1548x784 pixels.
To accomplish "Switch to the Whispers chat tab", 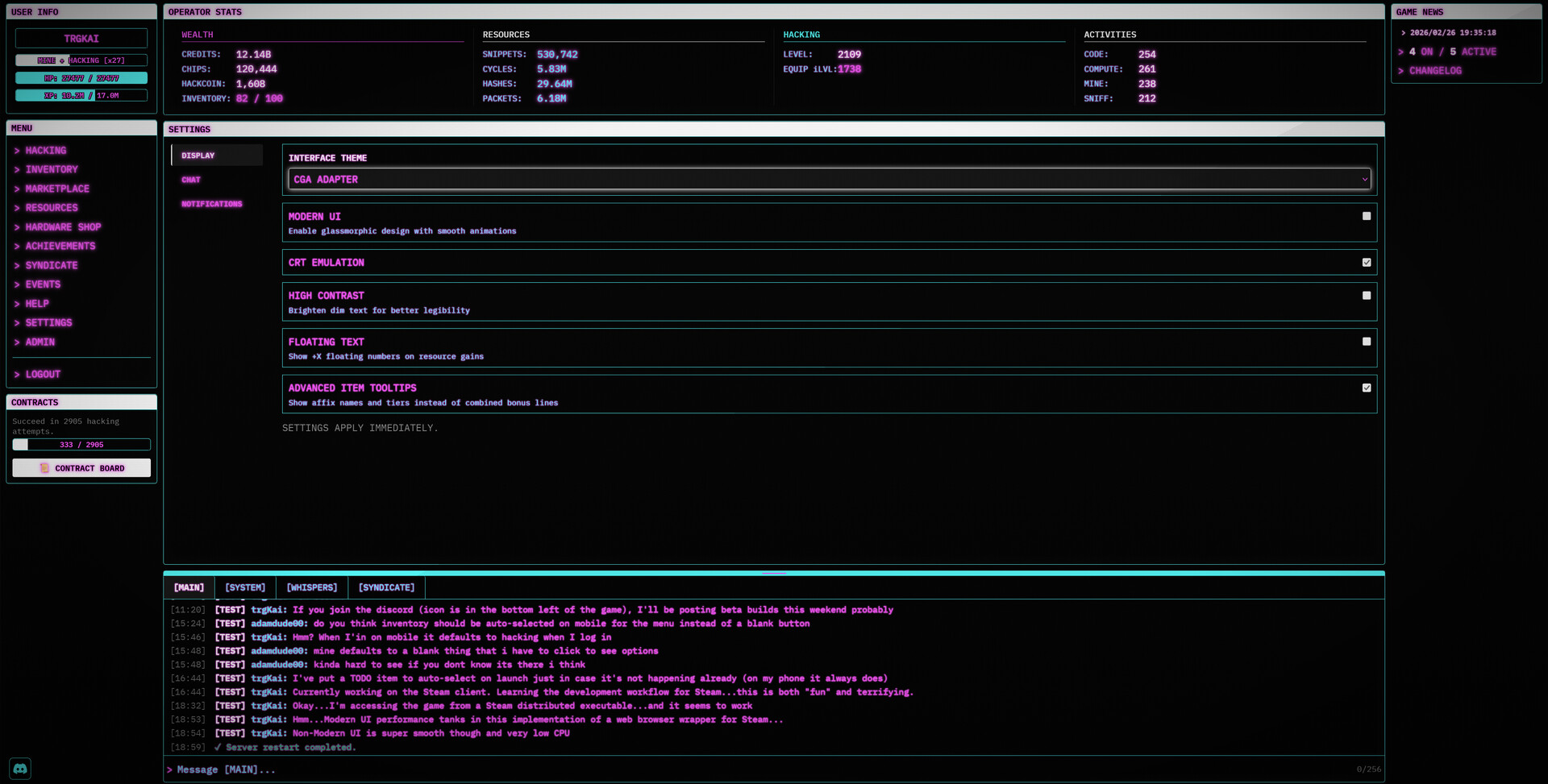I will click(311, 588).
